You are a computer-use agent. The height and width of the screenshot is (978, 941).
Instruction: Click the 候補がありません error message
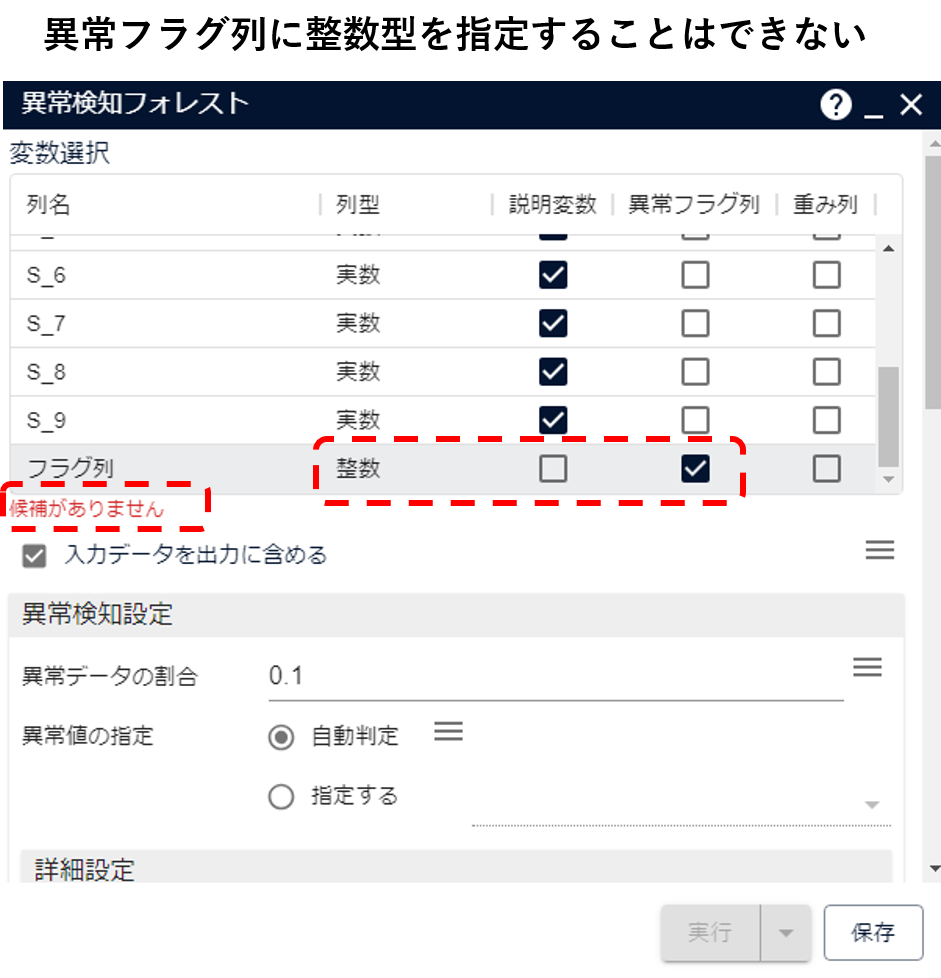pos(86,508)
